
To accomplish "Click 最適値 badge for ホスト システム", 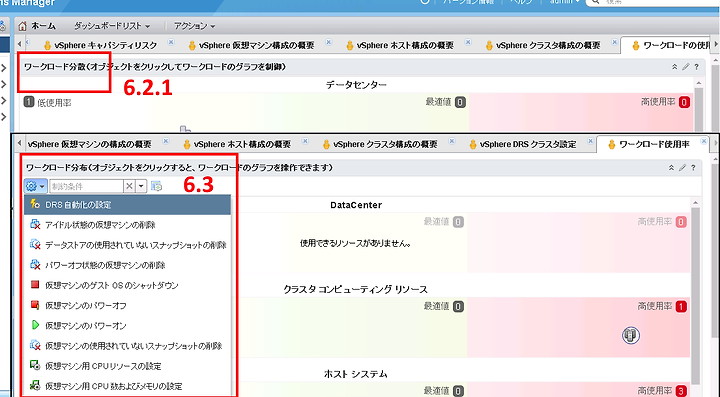I will (x=458, y=391).
